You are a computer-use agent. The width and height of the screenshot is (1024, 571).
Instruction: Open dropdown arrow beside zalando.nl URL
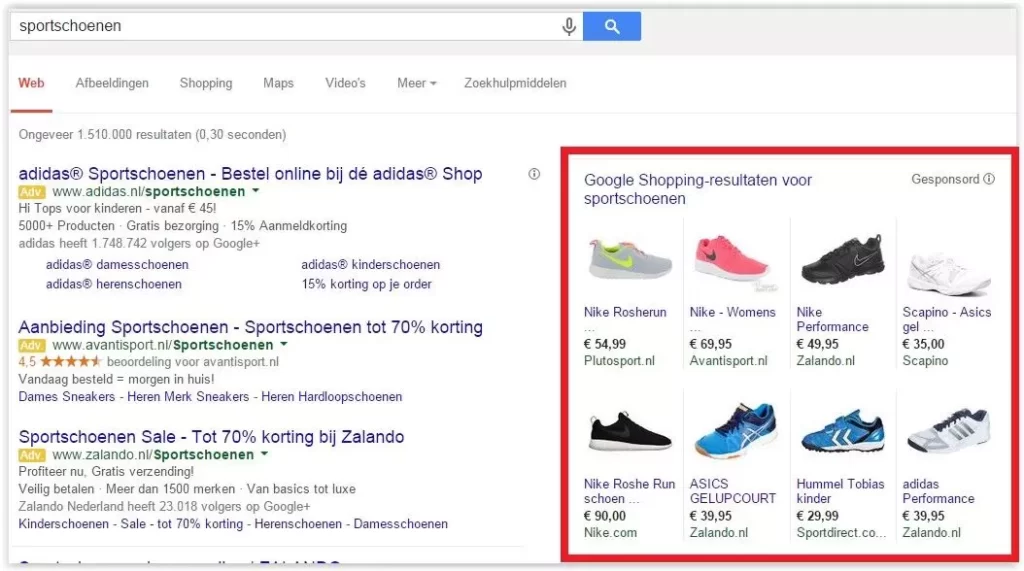264,454
